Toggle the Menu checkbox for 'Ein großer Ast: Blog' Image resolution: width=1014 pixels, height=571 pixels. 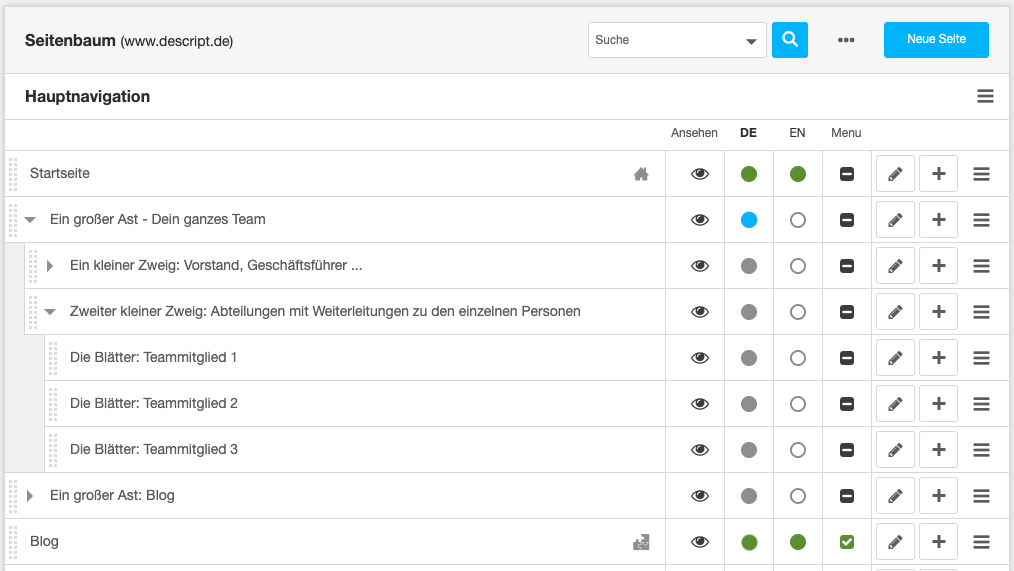point(847,496)
